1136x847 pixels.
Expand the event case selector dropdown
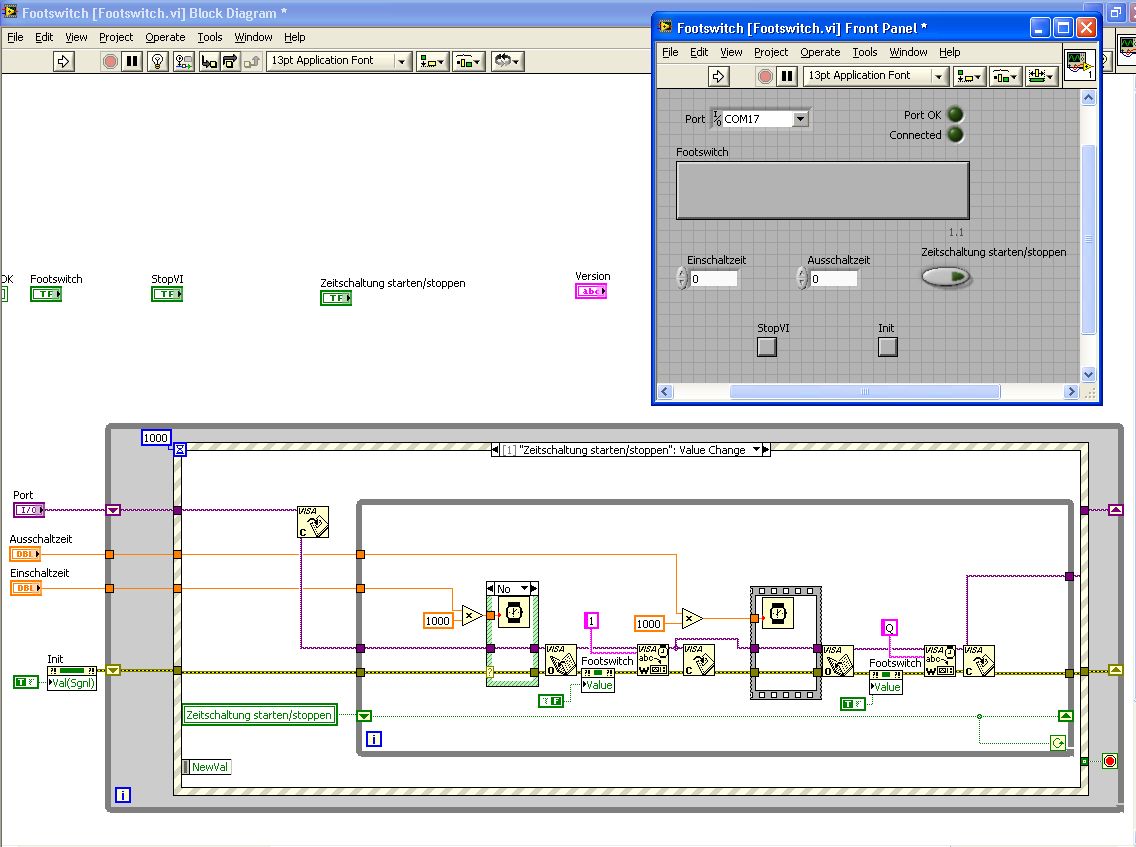[756, 450]
